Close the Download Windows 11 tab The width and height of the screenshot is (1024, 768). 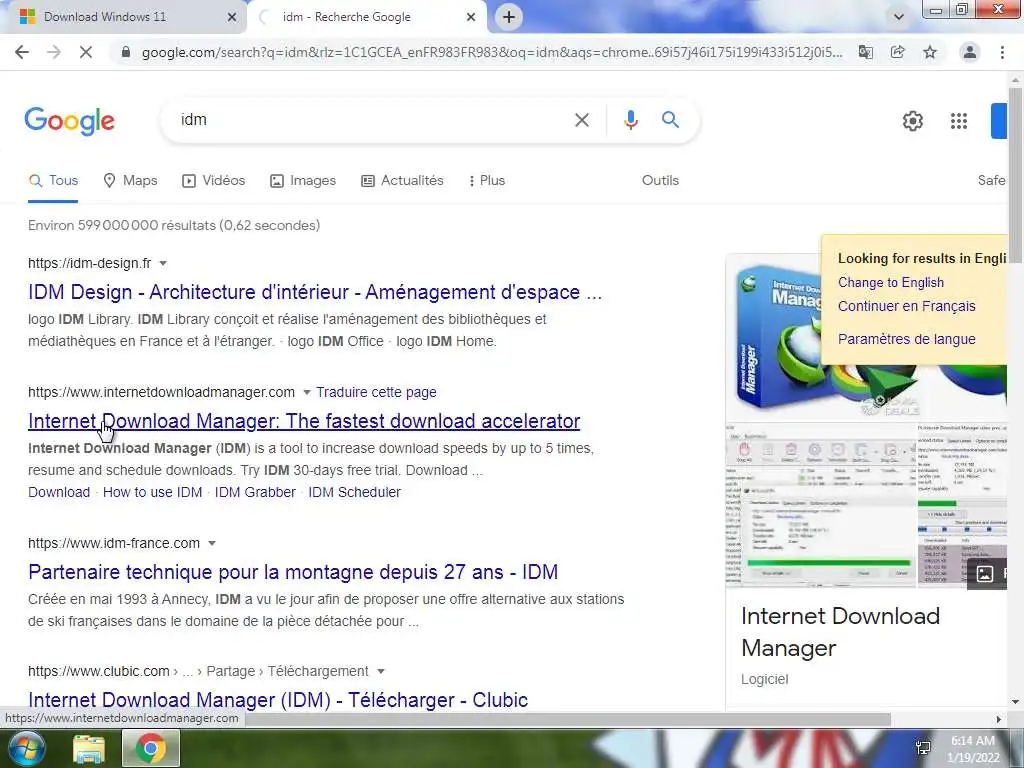tap(232, 17)
